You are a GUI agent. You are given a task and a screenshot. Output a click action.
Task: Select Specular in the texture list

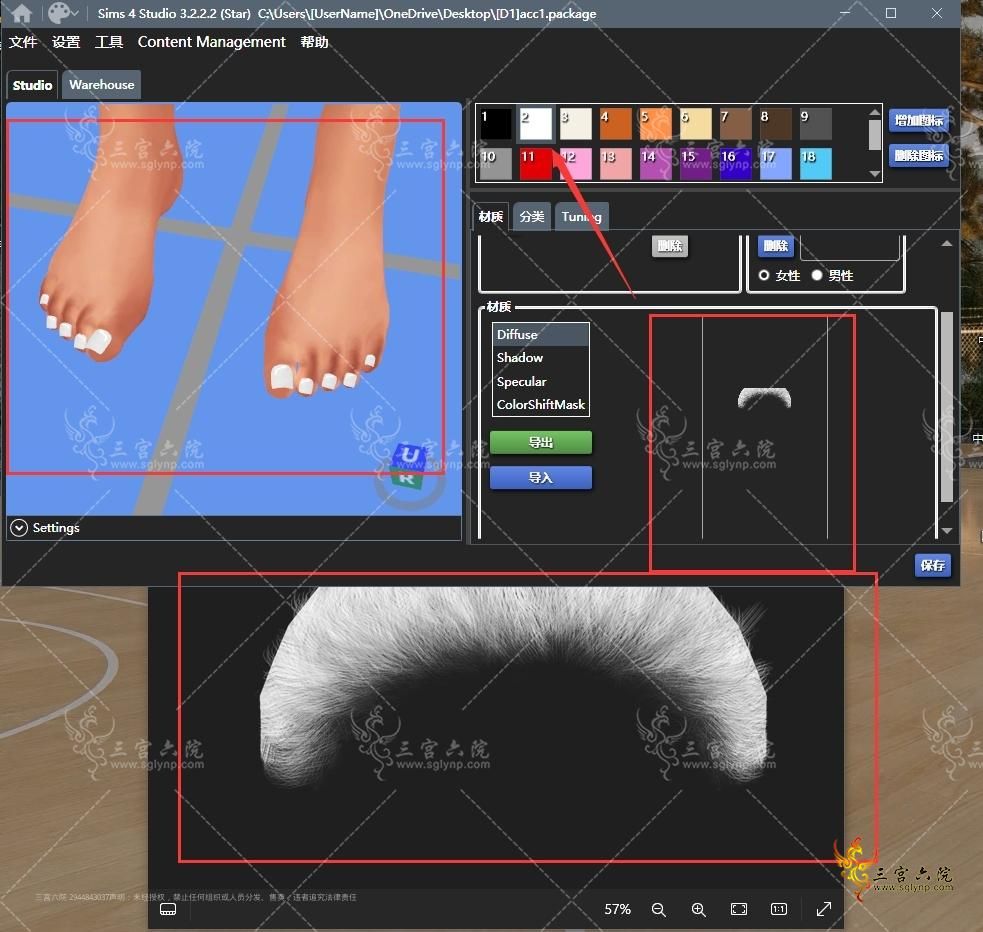(x=541, y=382)
